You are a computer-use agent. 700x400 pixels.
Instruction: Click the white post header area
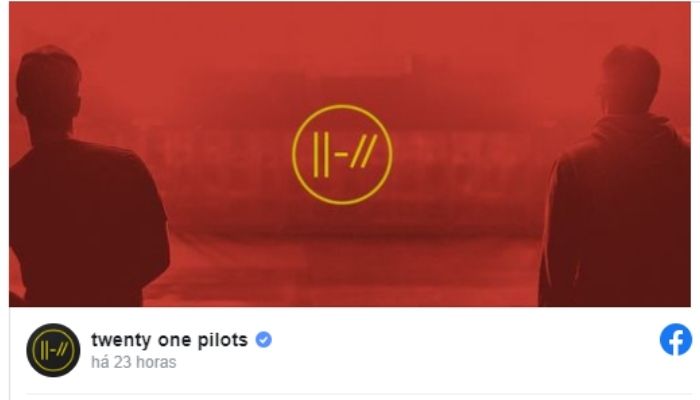pyautogui.click(x=350, y=350)
